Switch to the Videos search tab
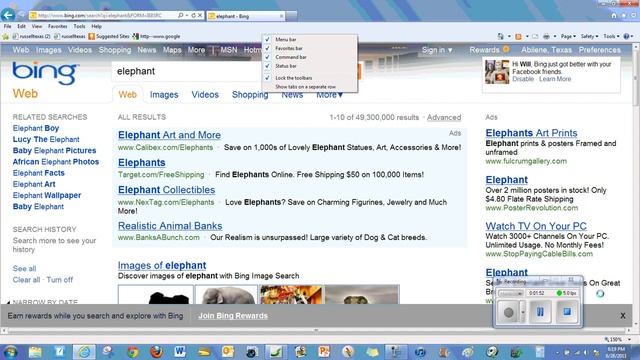 click(x=205, y=95)
